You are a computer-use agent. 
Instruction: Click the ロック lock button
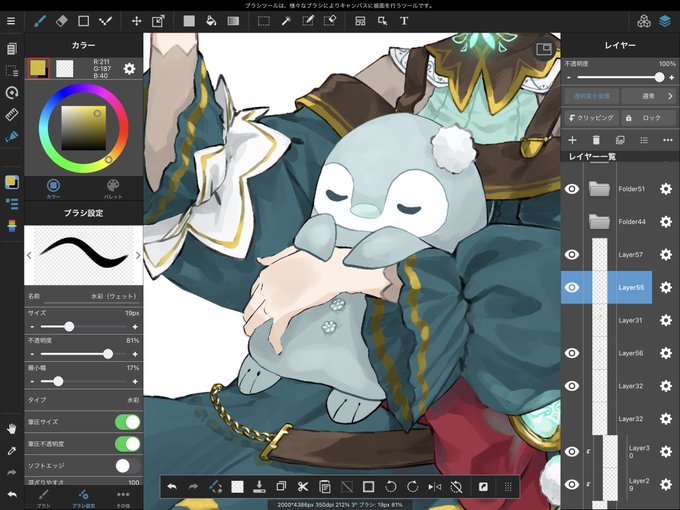pos(649,118)
